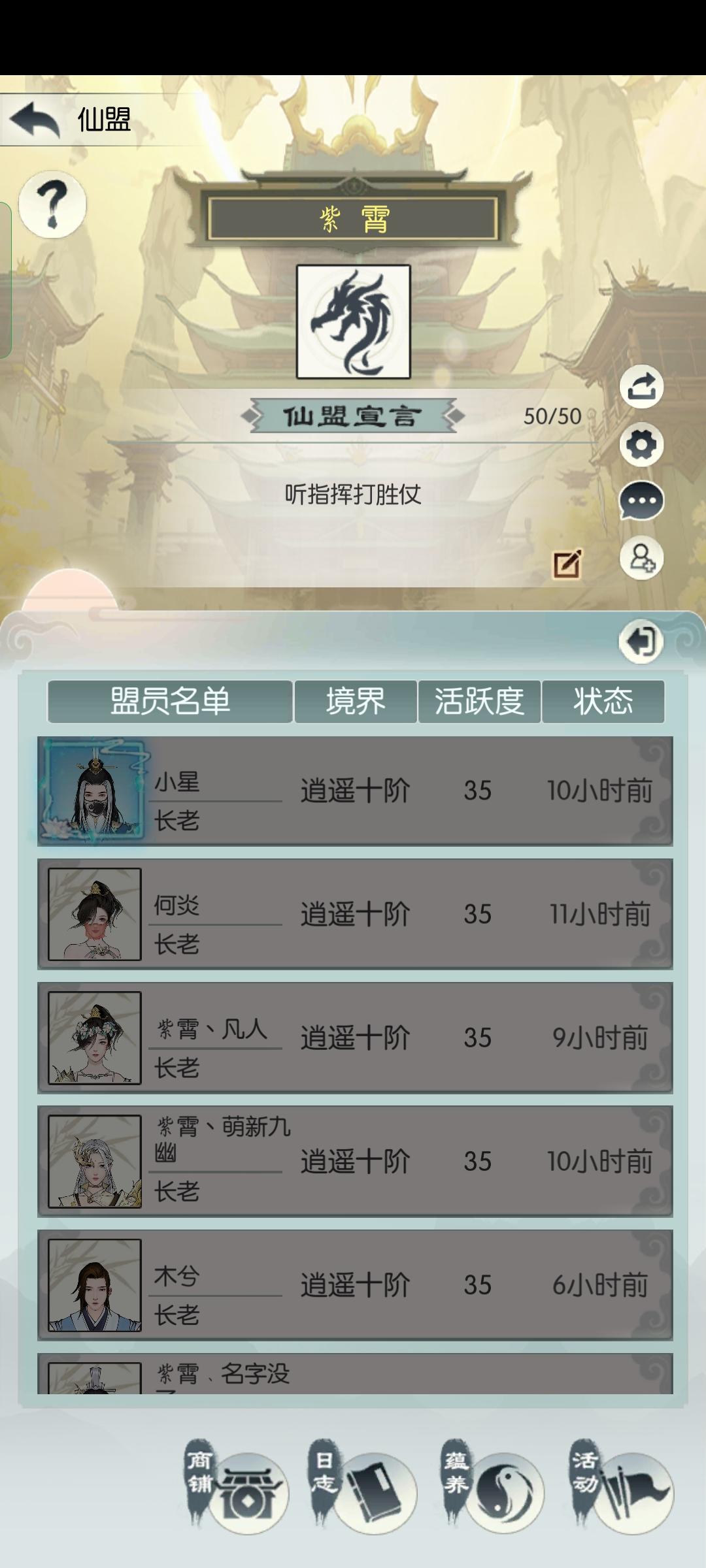The width and height of the screenshot is (706, 1568).
Task: Tap the share arrow icon
Action: coord(641,387)
